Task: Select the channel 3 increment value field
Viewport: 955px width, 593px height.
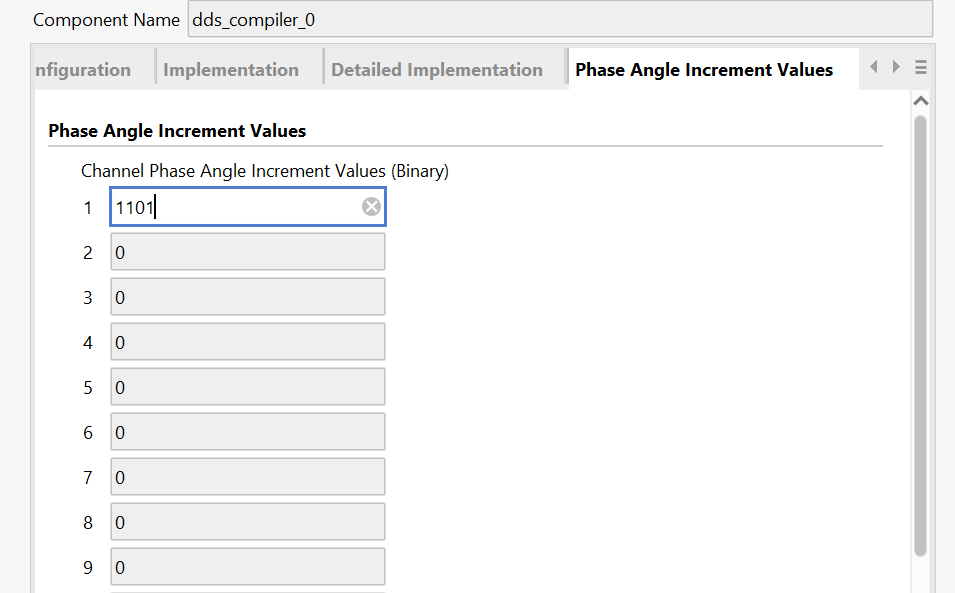Action: tap(247, 298)
